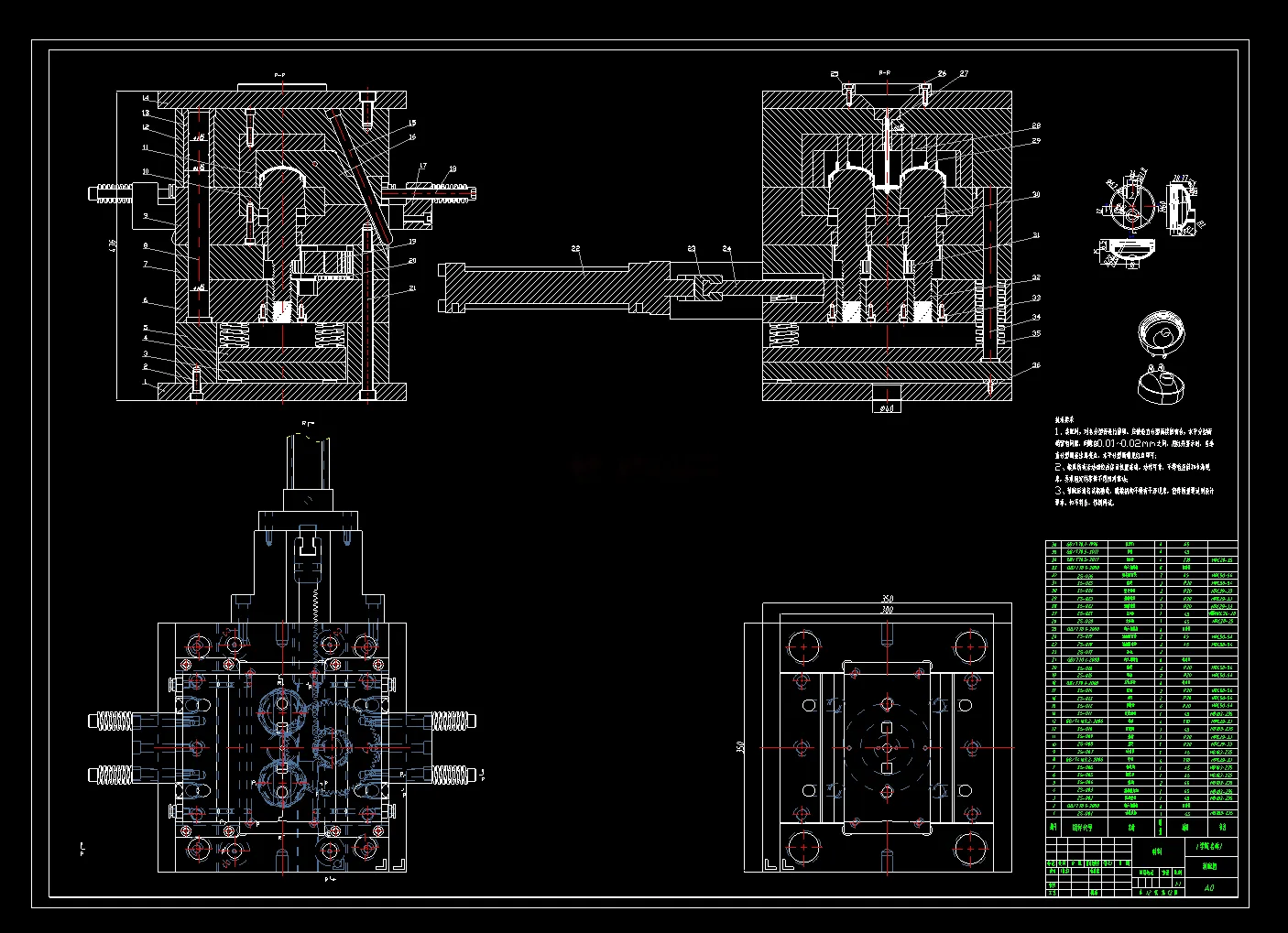Select part balloon number 20
The image size is (1288, 933).
click(x=412, y=261)
